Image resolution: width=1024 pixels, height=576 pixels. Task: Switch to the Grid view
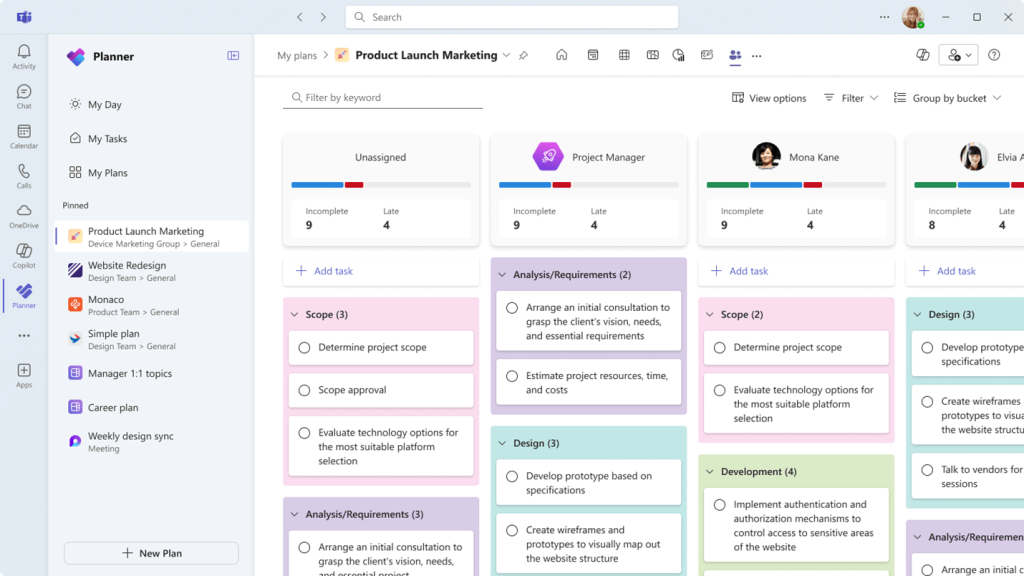click(624, 56)
